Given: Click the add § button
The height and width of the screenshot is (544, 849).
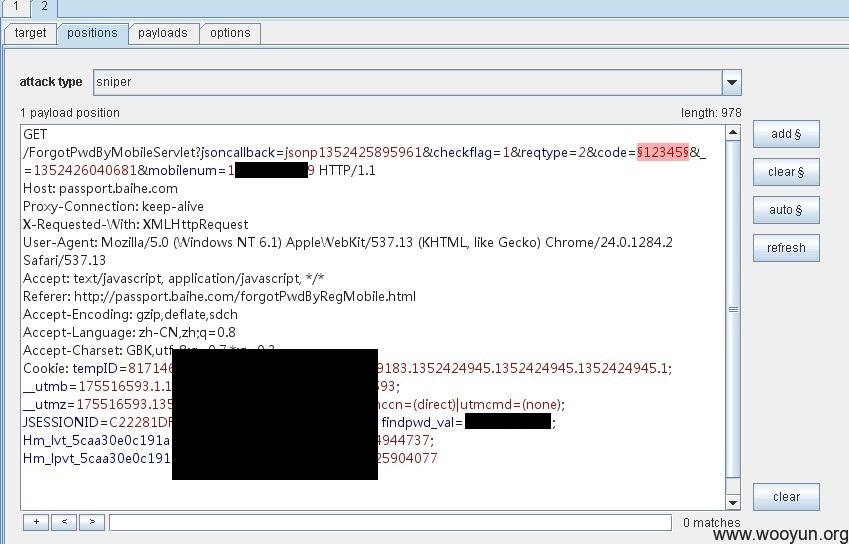Looking at the screenshot, I should pyautogui.click(x=786, y=134).
